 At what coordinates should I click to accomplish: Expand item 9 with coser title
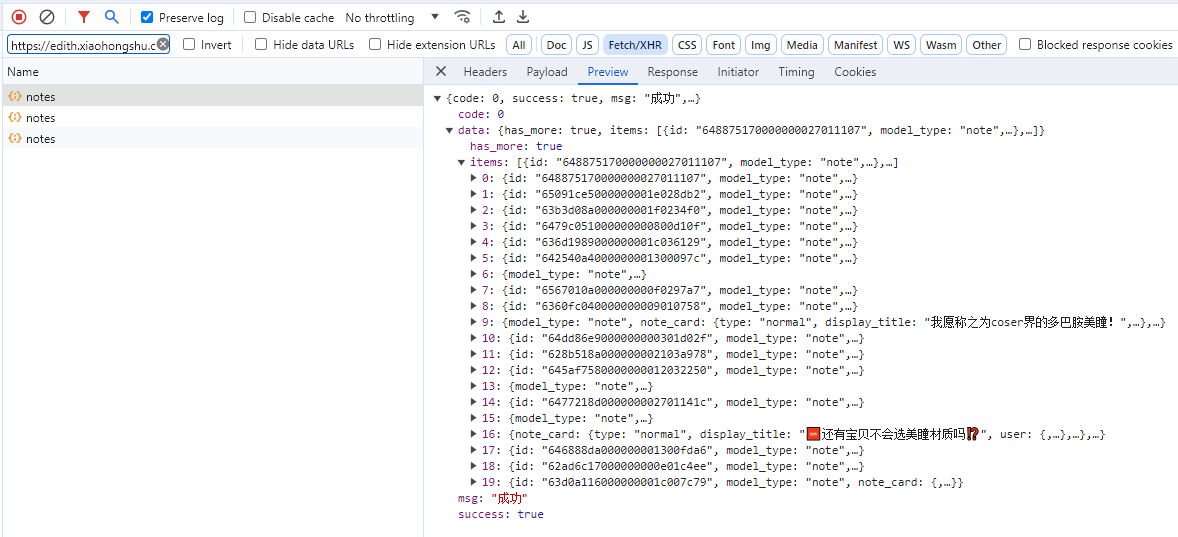pyautogui.click(x=474, y=322)
